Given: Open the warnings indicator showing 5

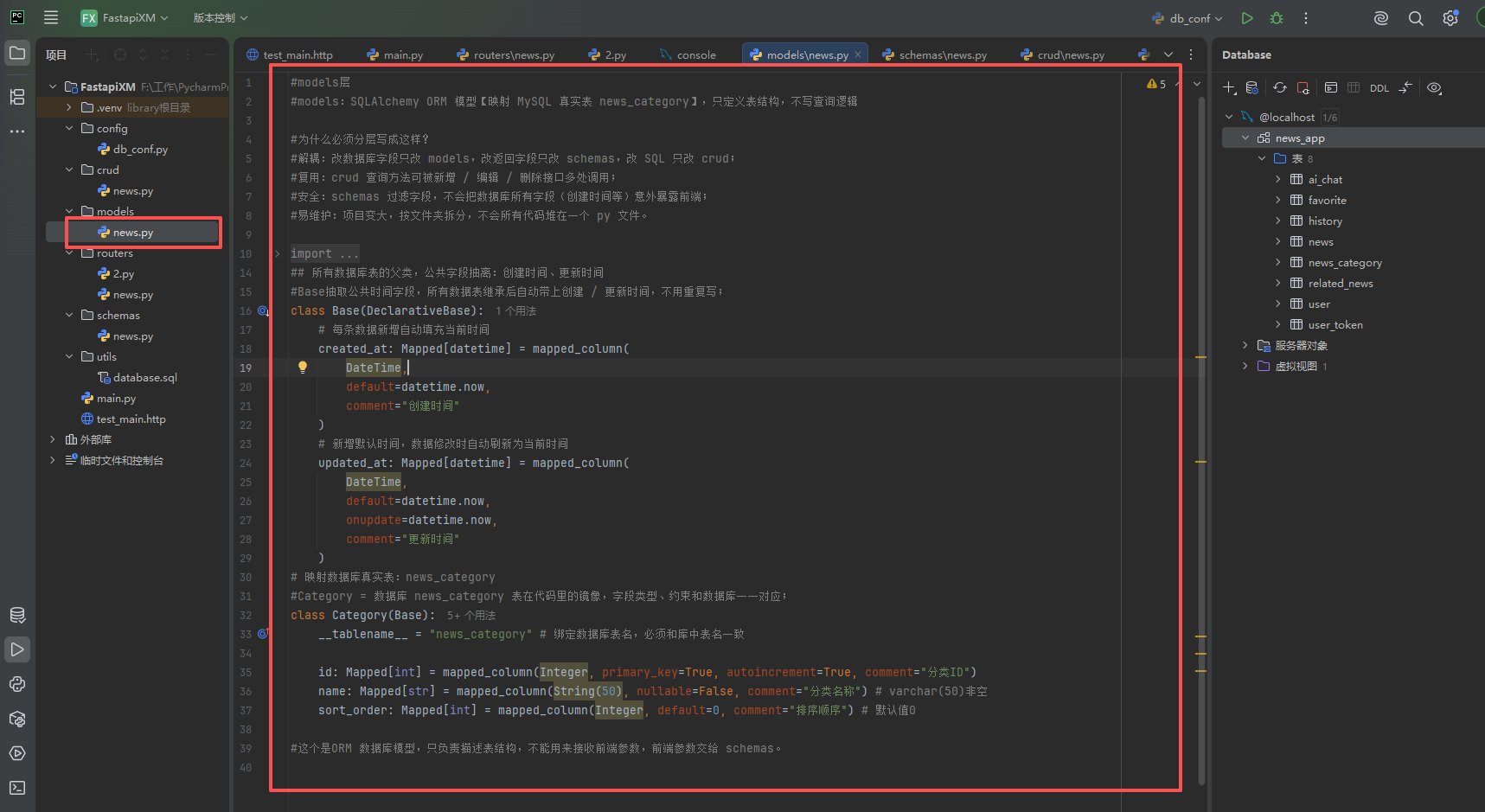Looking at the screenshot, I should [1156, 84].
